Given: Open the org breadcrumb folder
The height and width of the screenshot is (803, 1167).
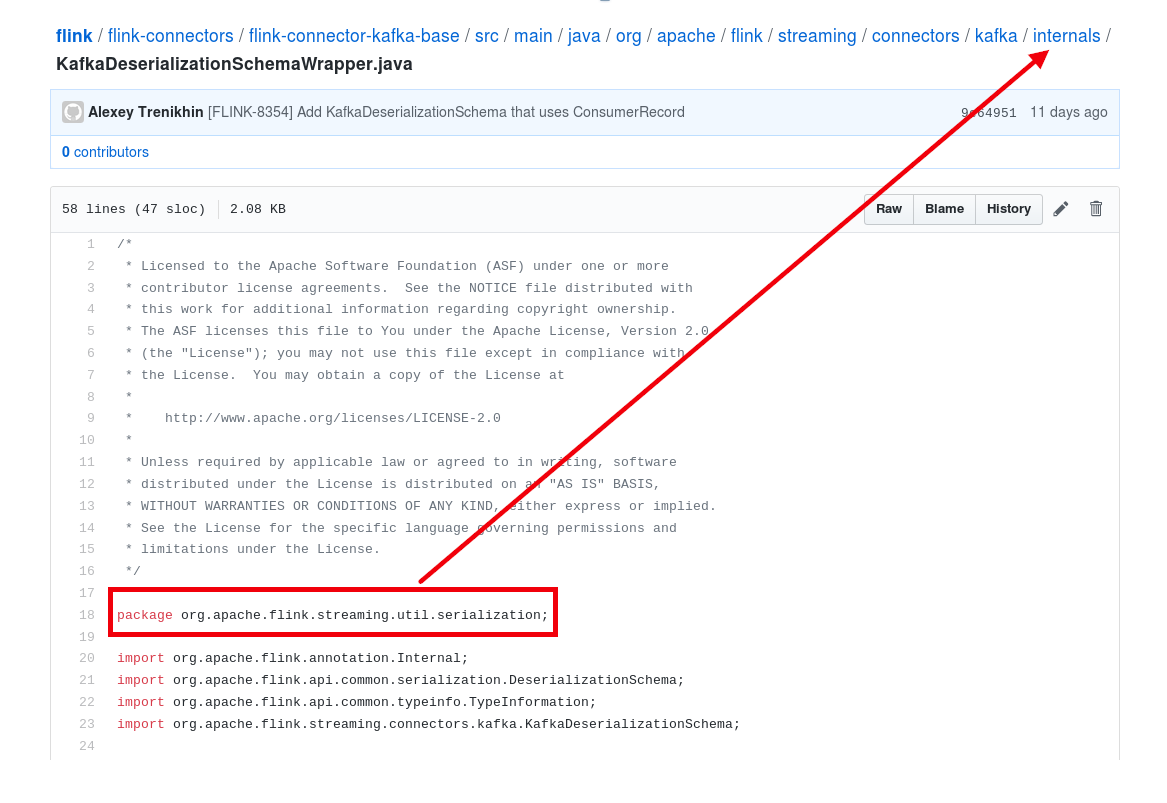Looking at the screenshot, I should [628, 36].
